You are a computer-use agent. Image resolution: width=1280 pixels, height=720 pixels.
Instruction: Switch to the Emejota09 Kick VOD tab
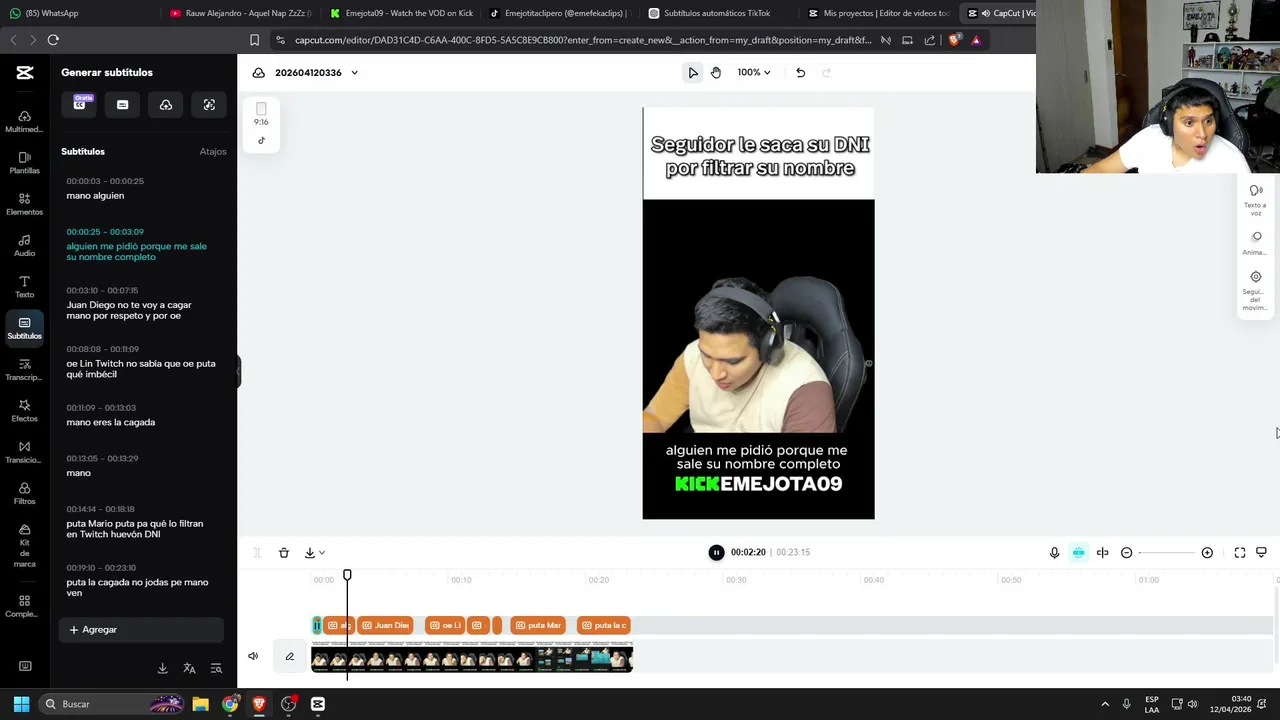pos(400,13)
